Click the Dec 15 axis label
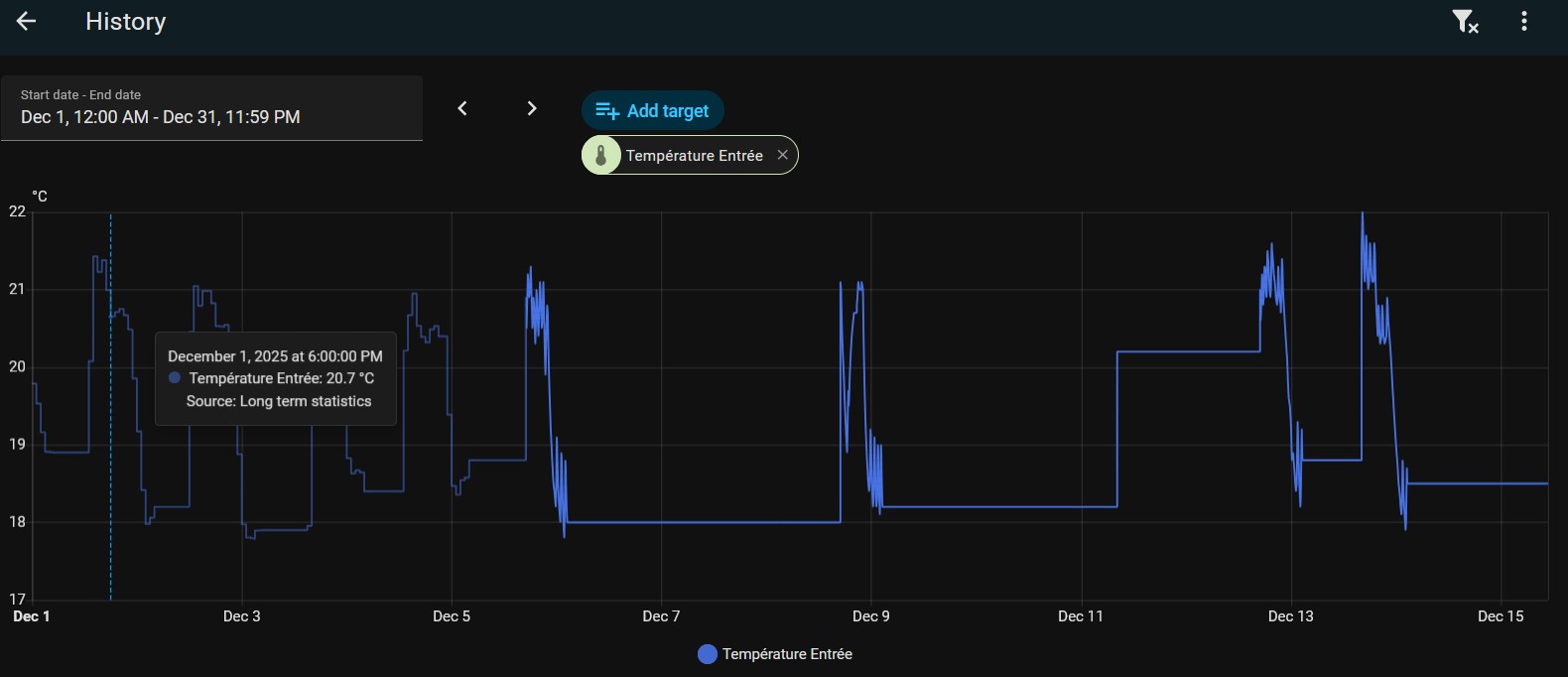1568x677 pixels. (1501, 616)
